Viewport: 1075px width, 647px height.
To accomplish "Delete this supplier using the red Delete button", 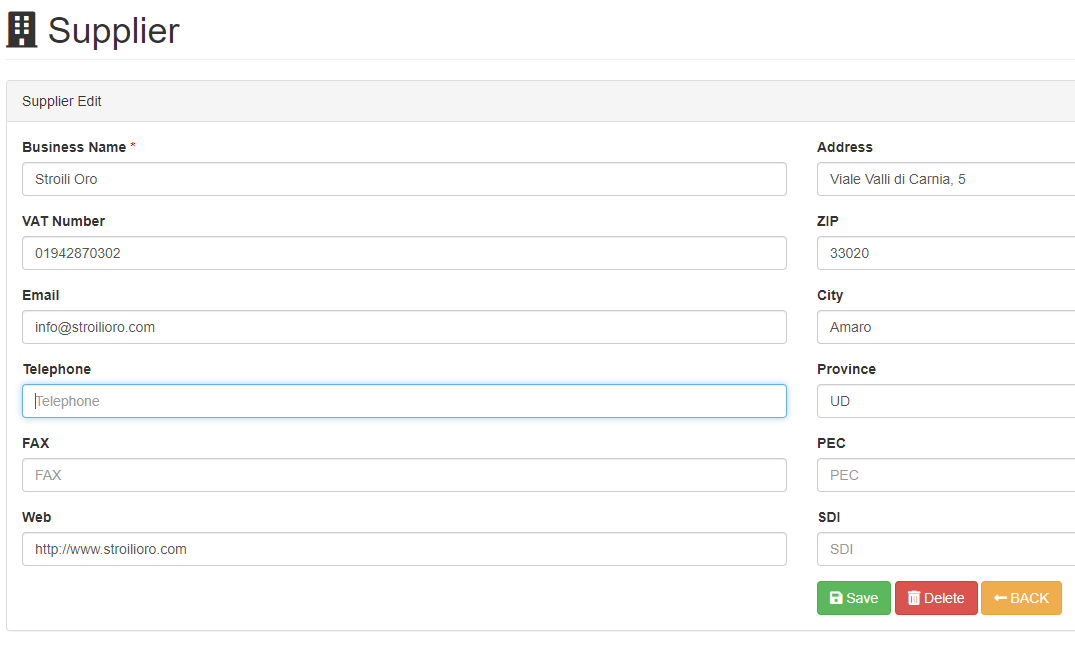I will coord(936,598).
